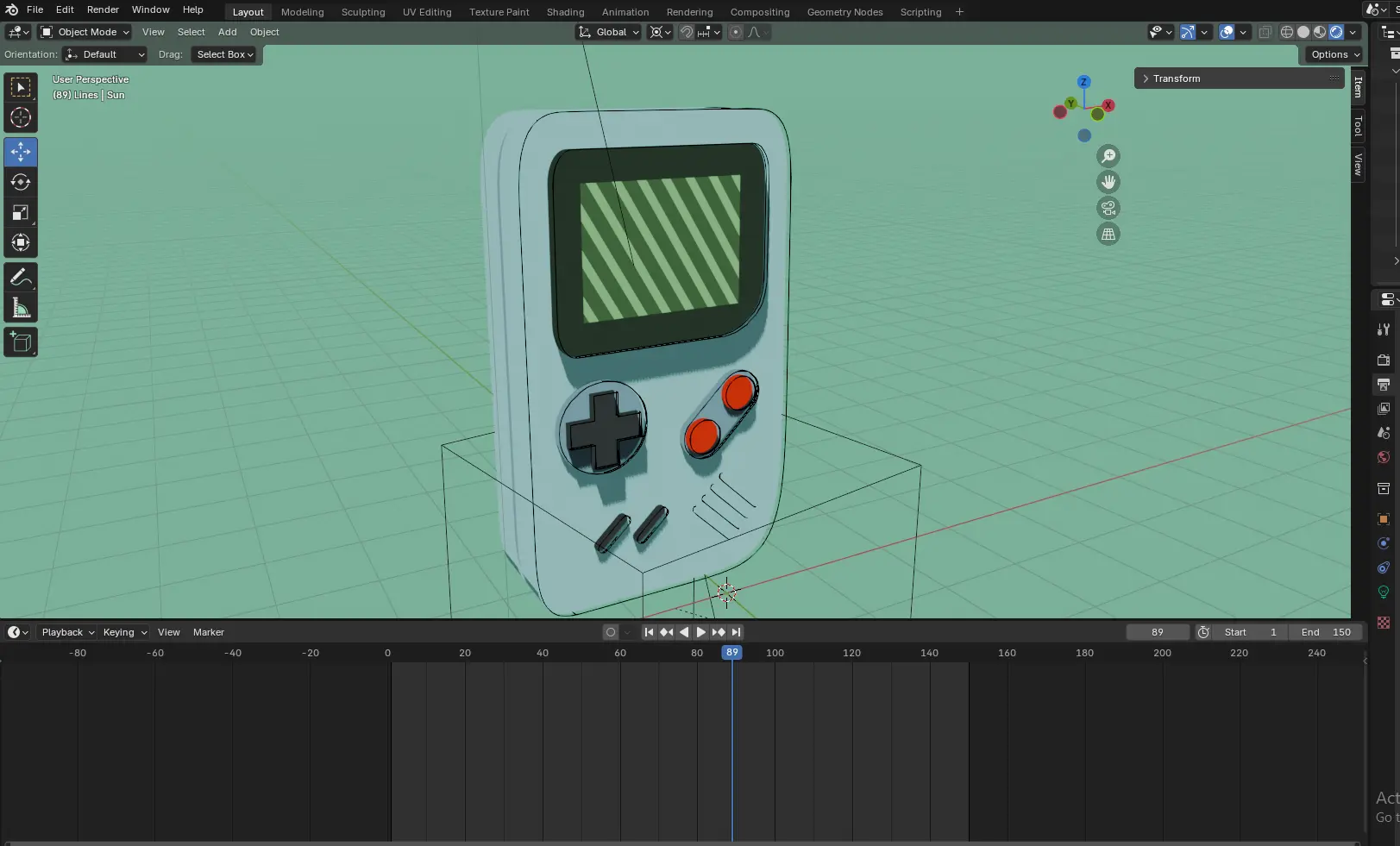The image size is (1400, 846).
Task: Expand the Options dropdown
Action: pyautogui.click(x=1334, y=54)
